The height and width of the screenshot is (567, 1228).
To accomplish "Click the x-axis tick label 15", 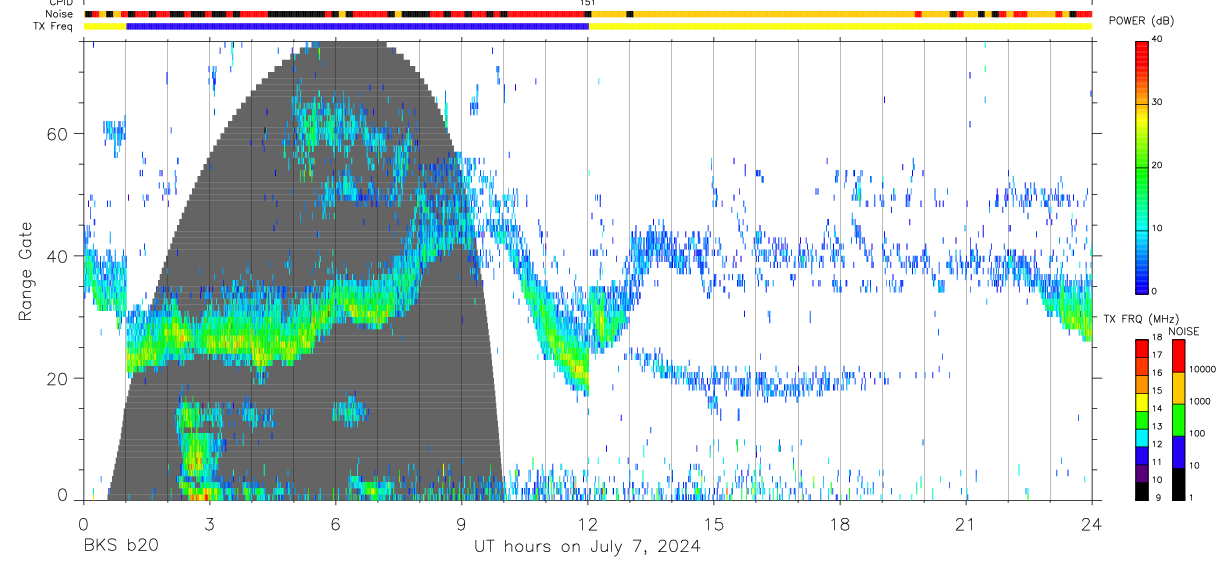I will point(713,523).
